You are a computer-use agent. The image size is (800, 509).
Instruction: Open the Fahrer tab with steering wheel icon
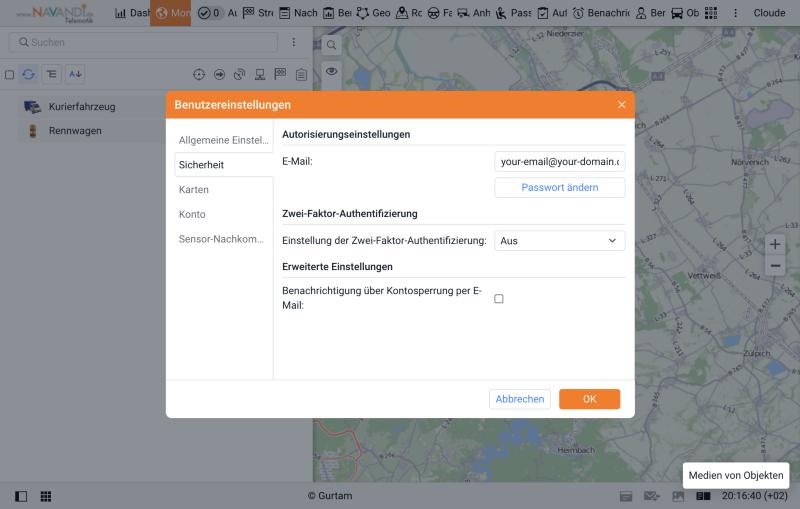tap(440, 13)
